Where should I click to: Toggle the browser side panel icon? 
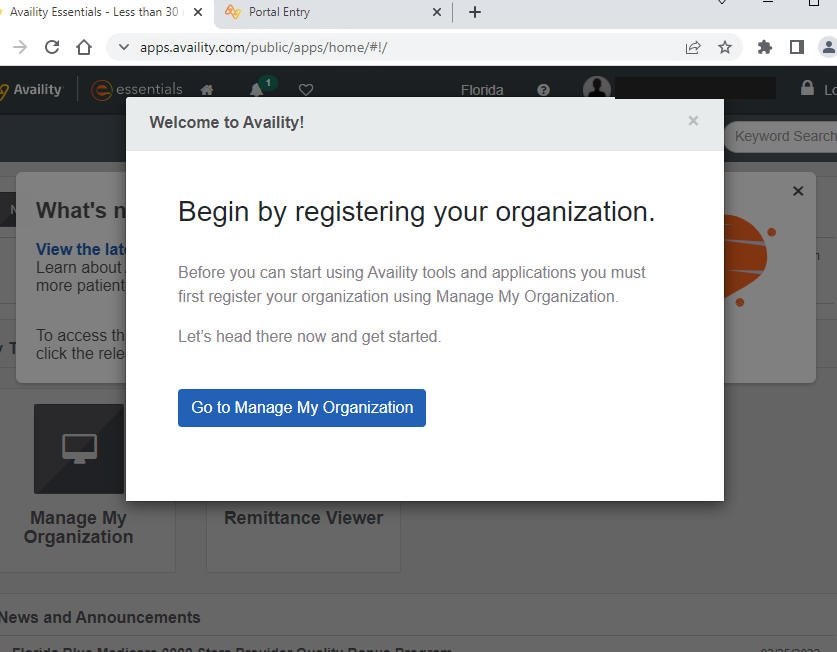(x=796, y=48)
